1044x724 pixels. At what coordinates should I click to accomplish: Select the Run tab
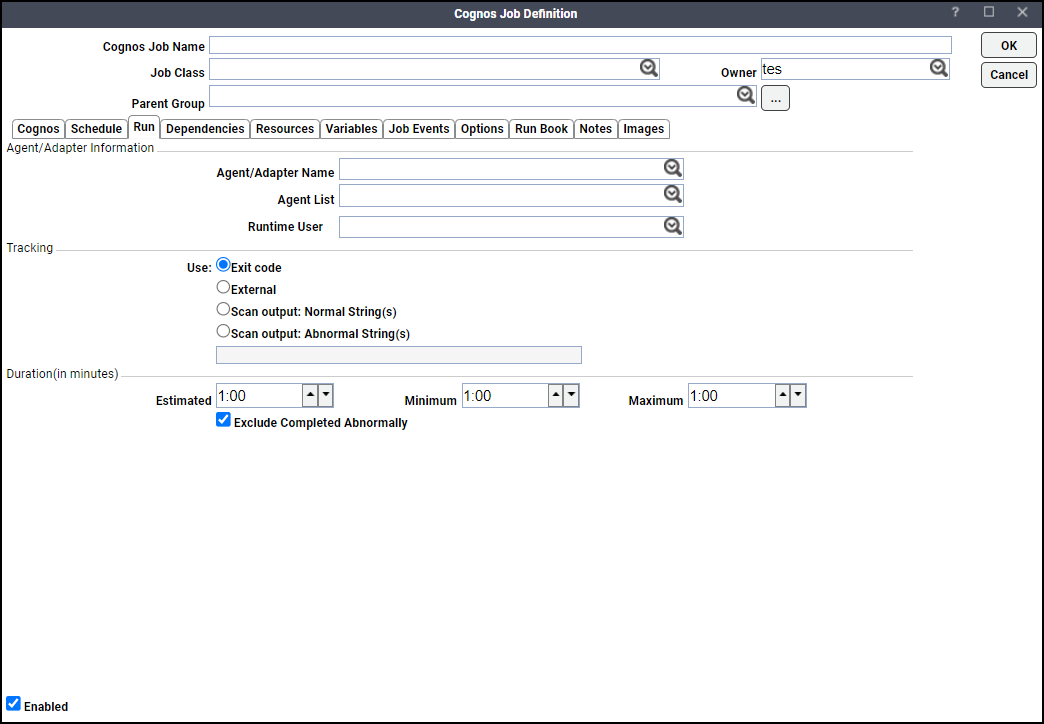[144, 127]
